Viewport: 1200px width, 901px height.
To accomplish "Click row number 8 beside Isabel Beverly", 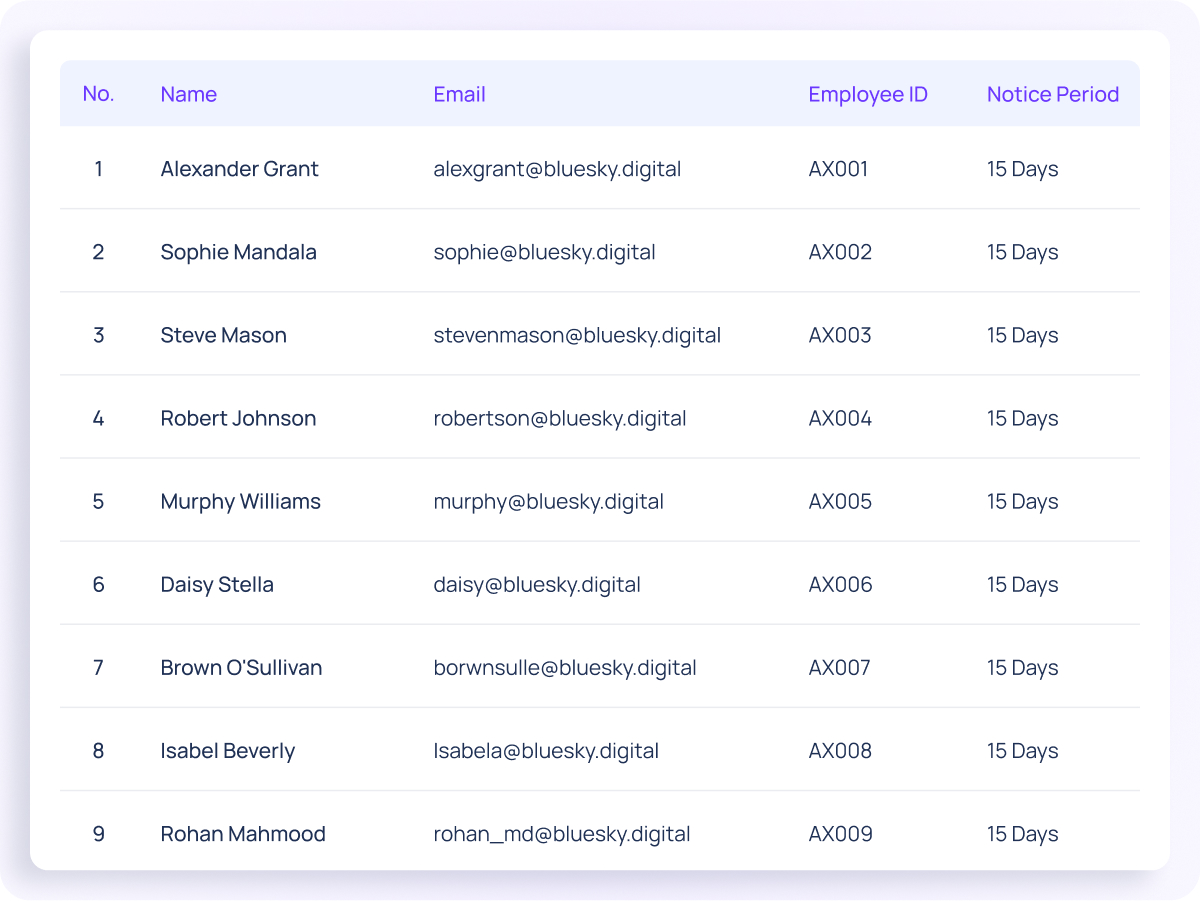I will point(98,750).
